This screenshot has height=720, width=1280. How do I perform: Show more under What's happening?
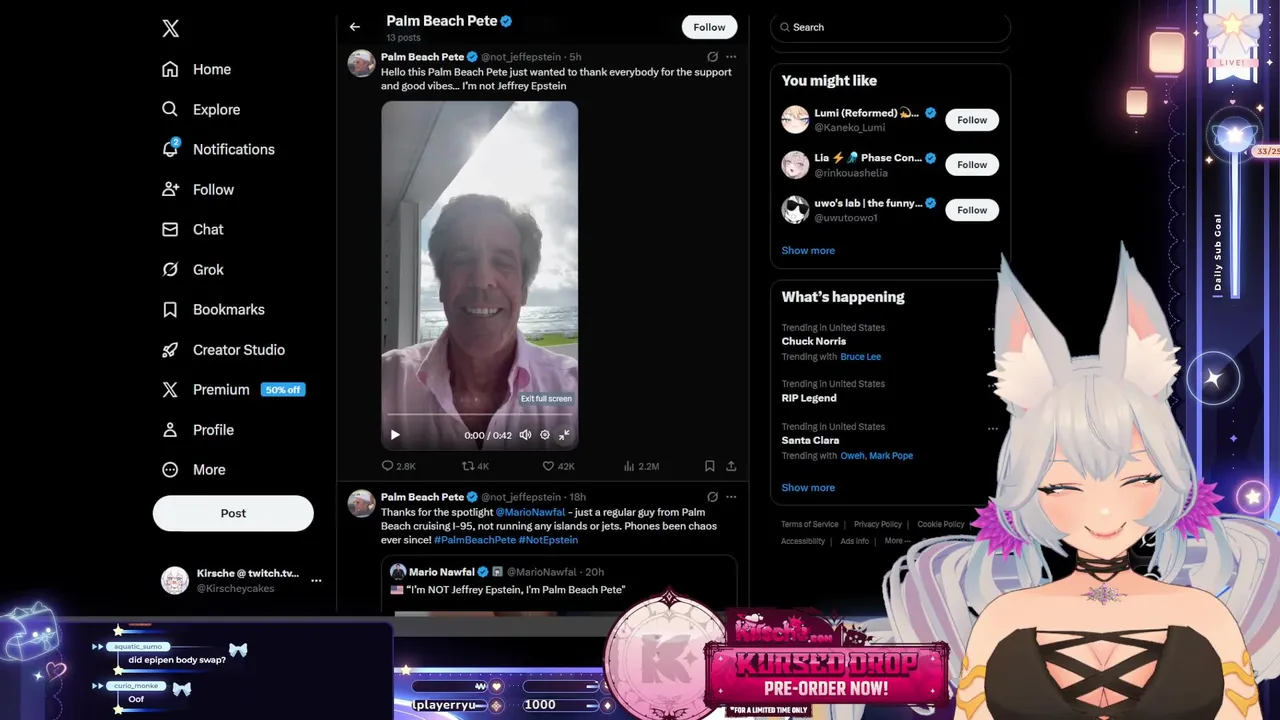pyautogui.click(x=808, y=488)
